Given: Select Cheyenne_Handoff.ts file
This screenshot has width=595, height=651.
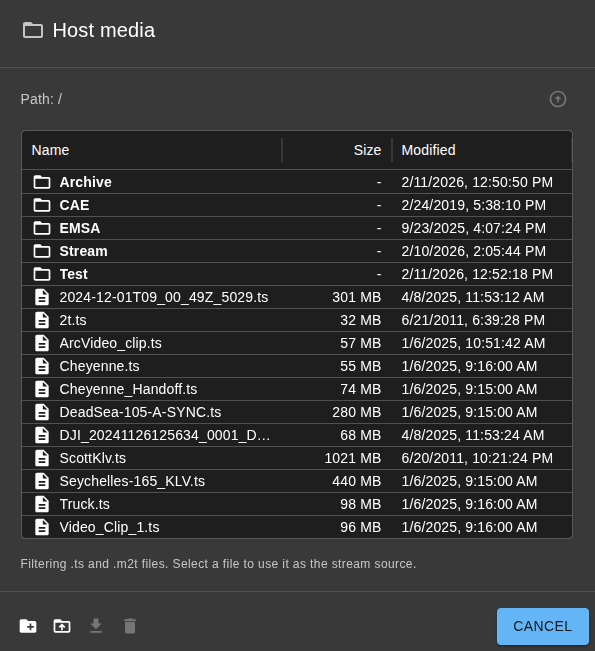Looking at the screenshot, I should [x=297, y=389].
